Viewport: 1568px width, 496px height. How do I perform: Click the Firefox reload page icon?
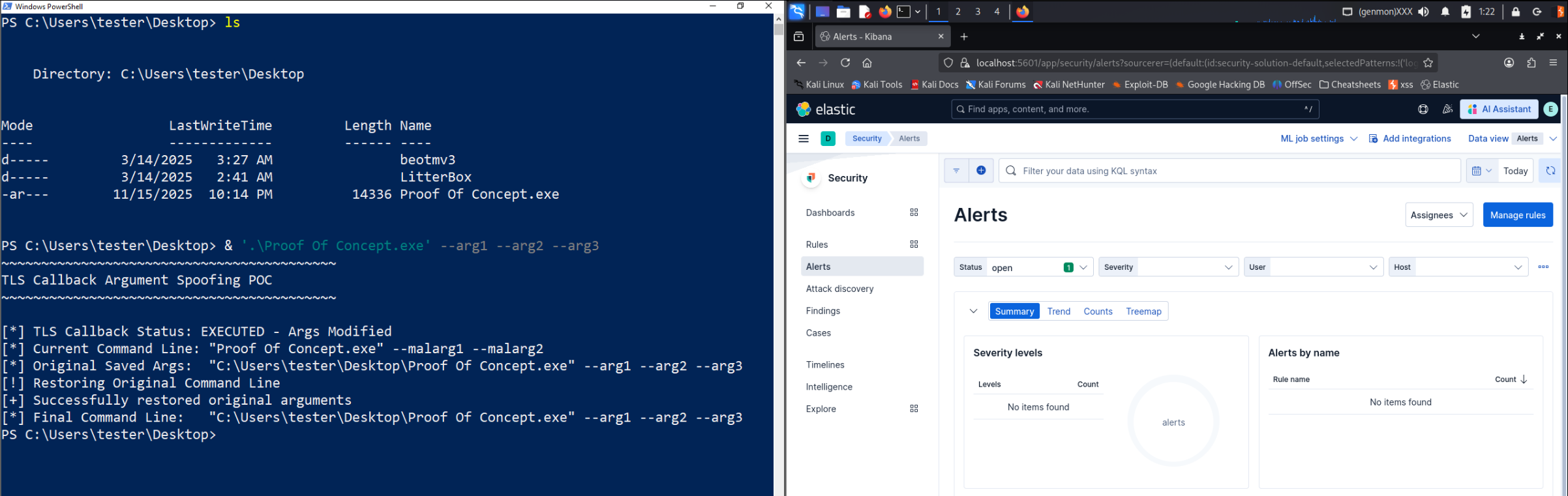click(845, 63)
